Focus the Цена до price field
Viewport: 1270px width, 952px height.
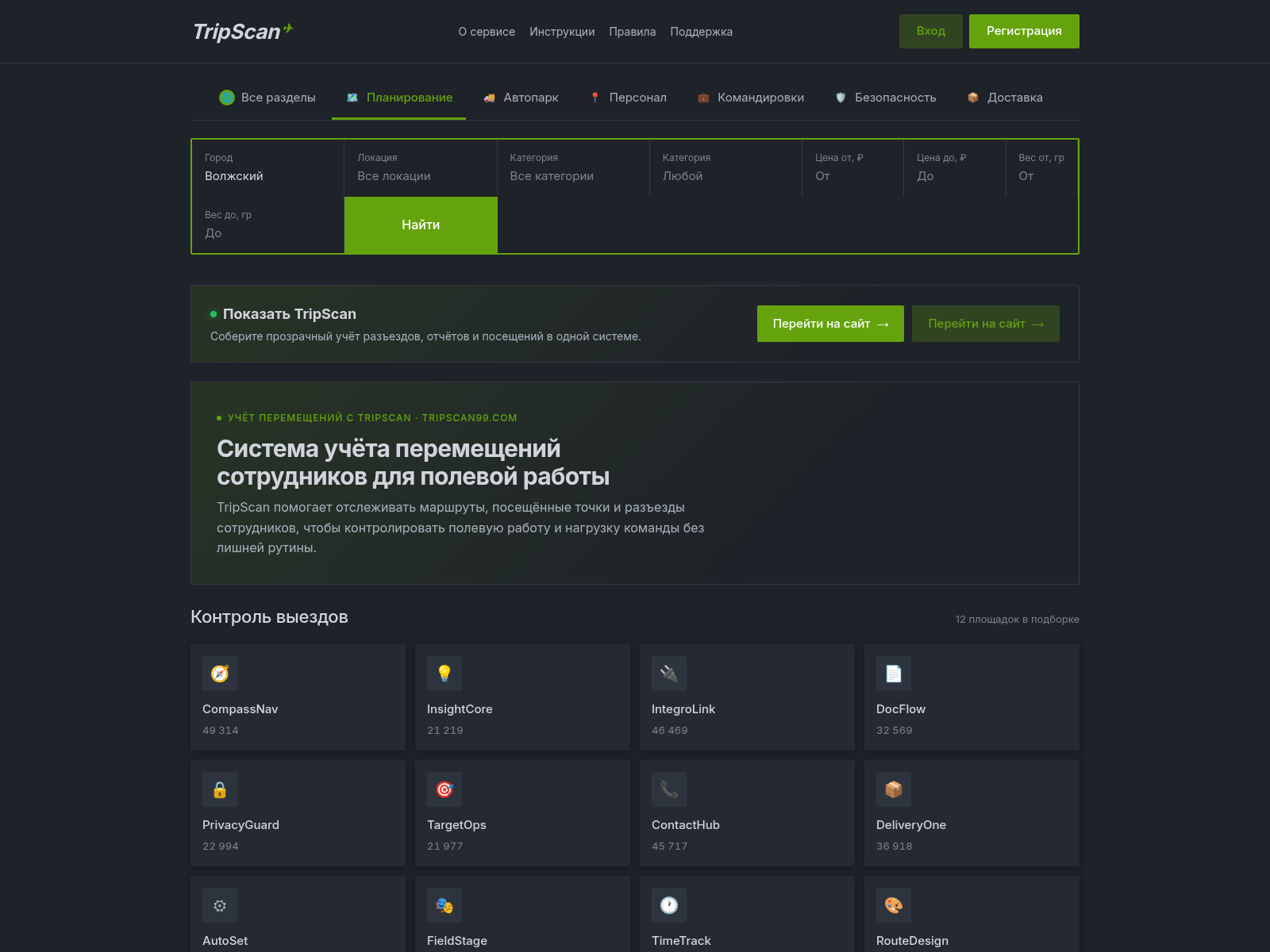point(955,168)
